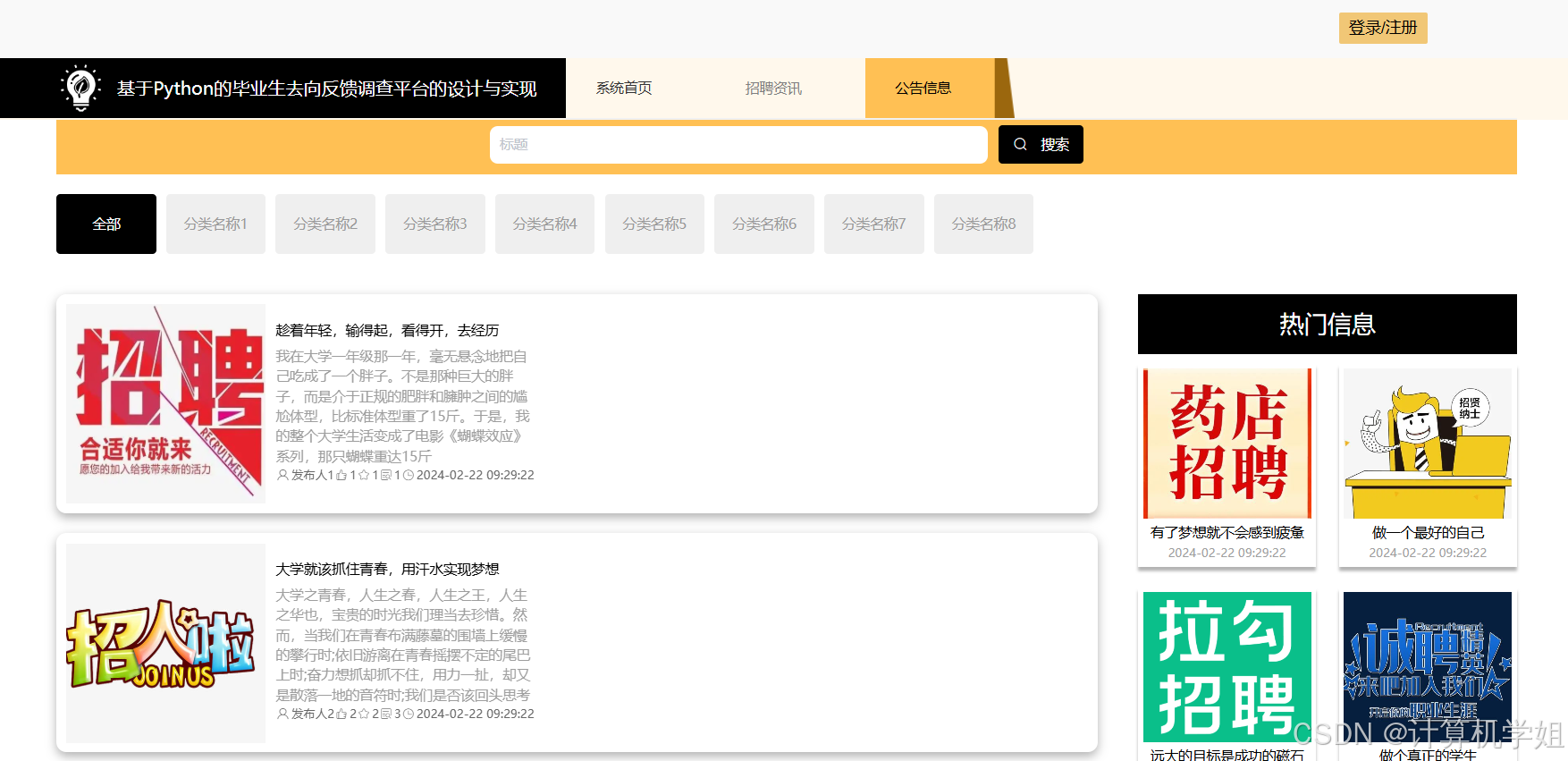
Task: Focus the 标题 search input field
Action: coord(738,144)
